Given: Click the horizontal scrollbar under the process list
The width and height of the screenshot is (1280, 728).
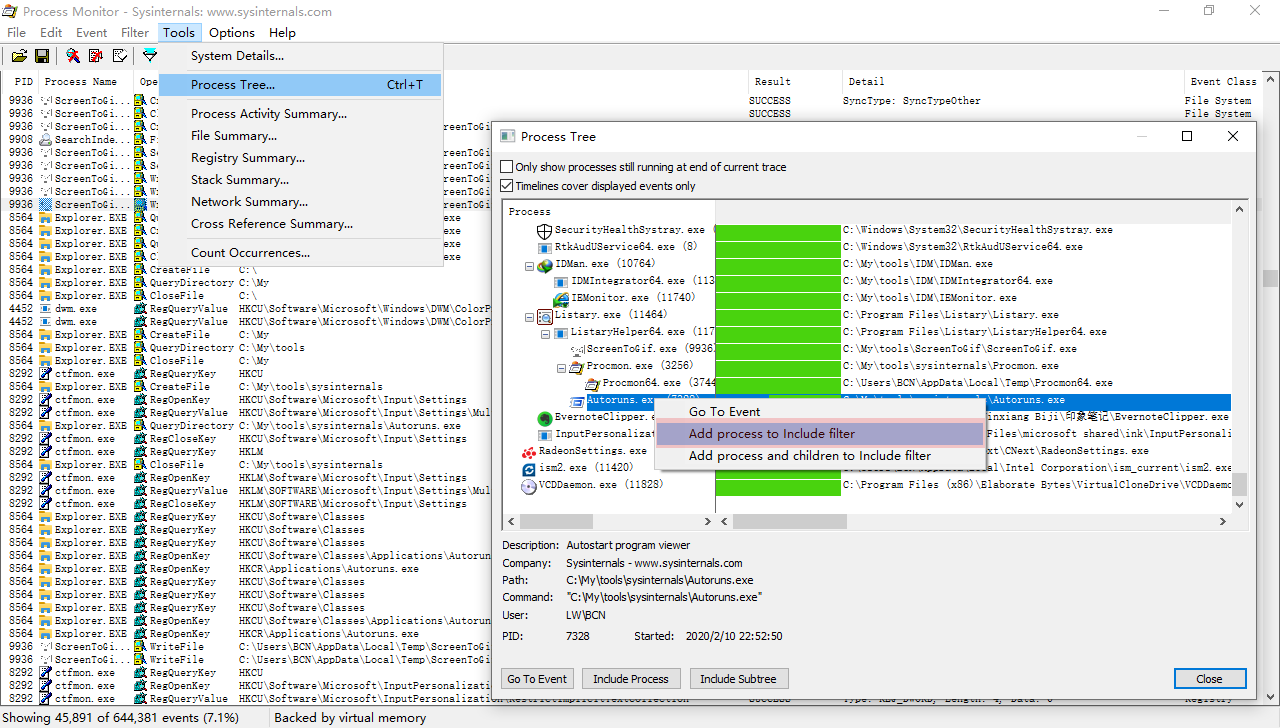Looking at the screenshot, I should [556, 521].
